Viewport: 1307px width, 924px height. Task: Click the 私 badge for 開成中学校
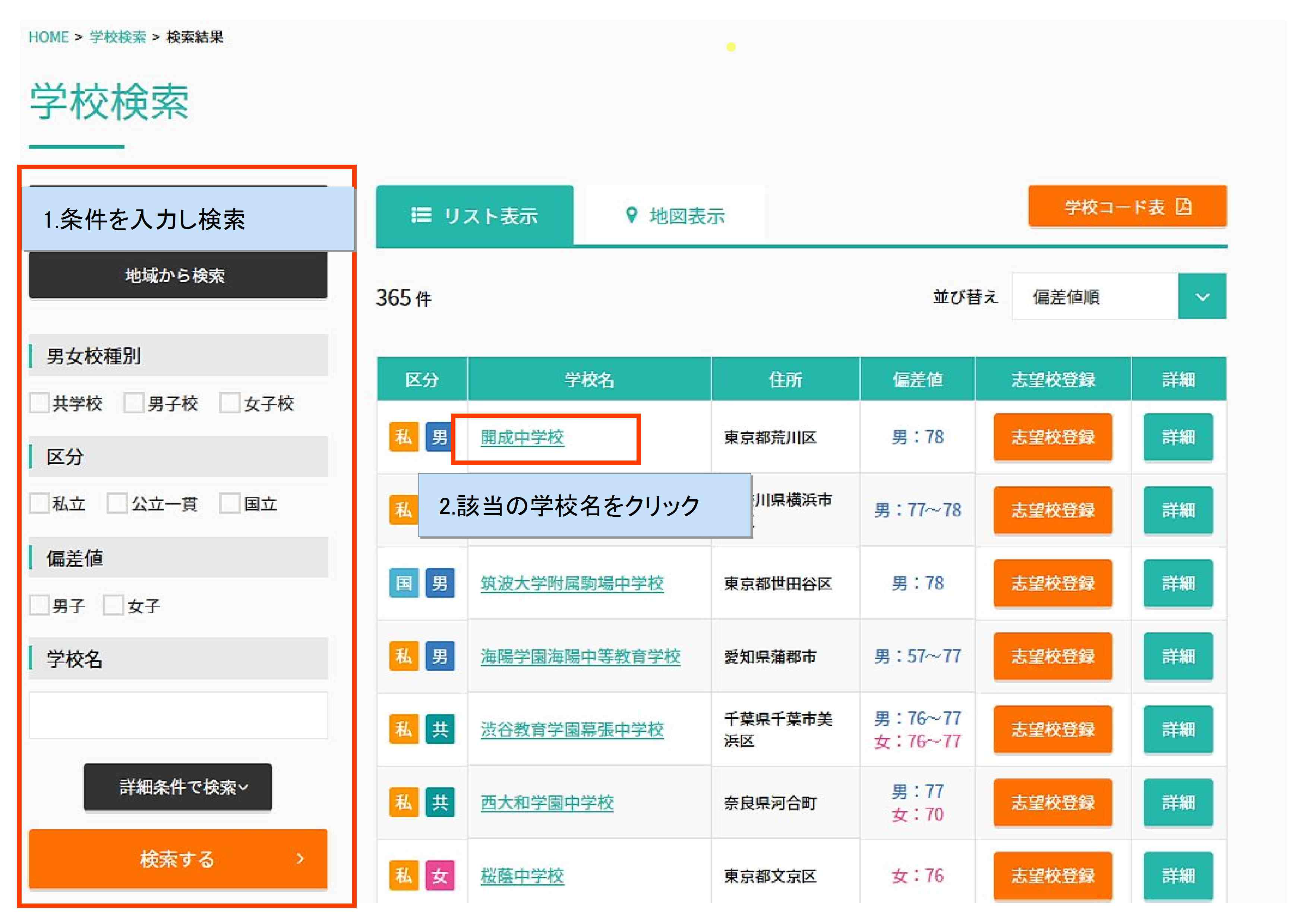[x=404, y=437]
